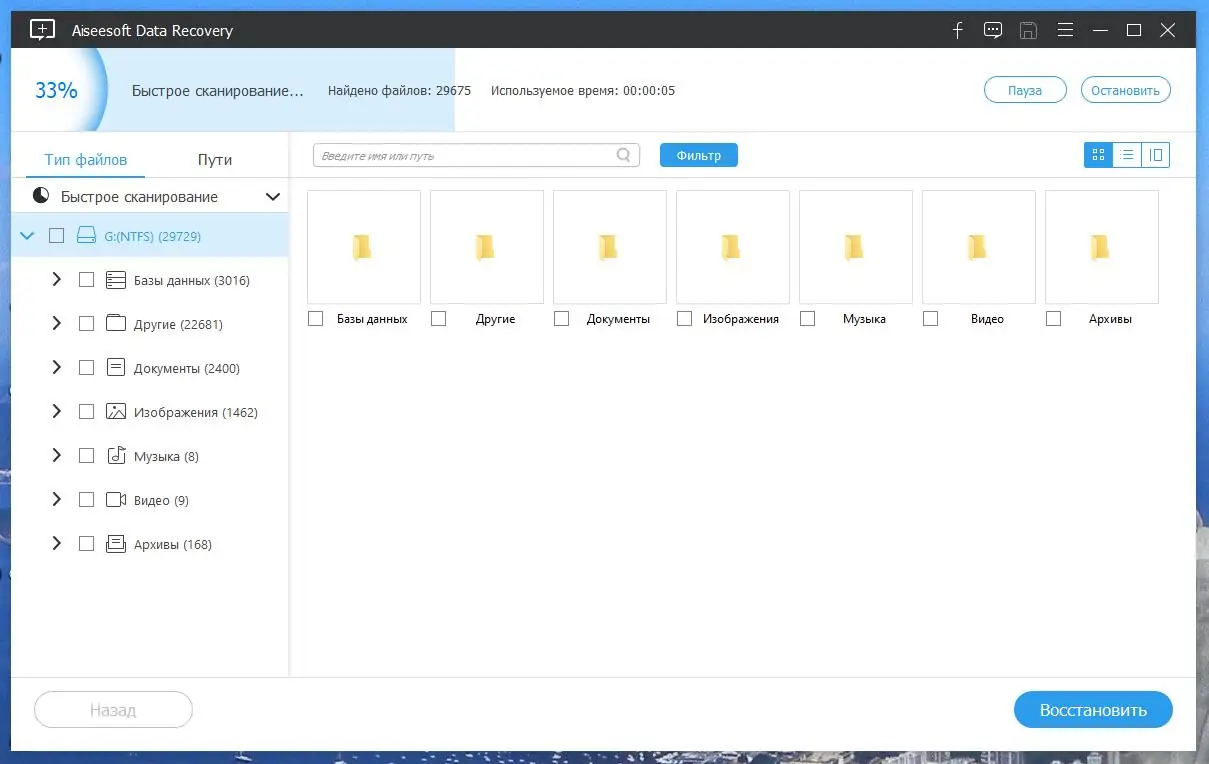
Task: Pause scan with Пауза button
Action: [x=1025, y=90]
